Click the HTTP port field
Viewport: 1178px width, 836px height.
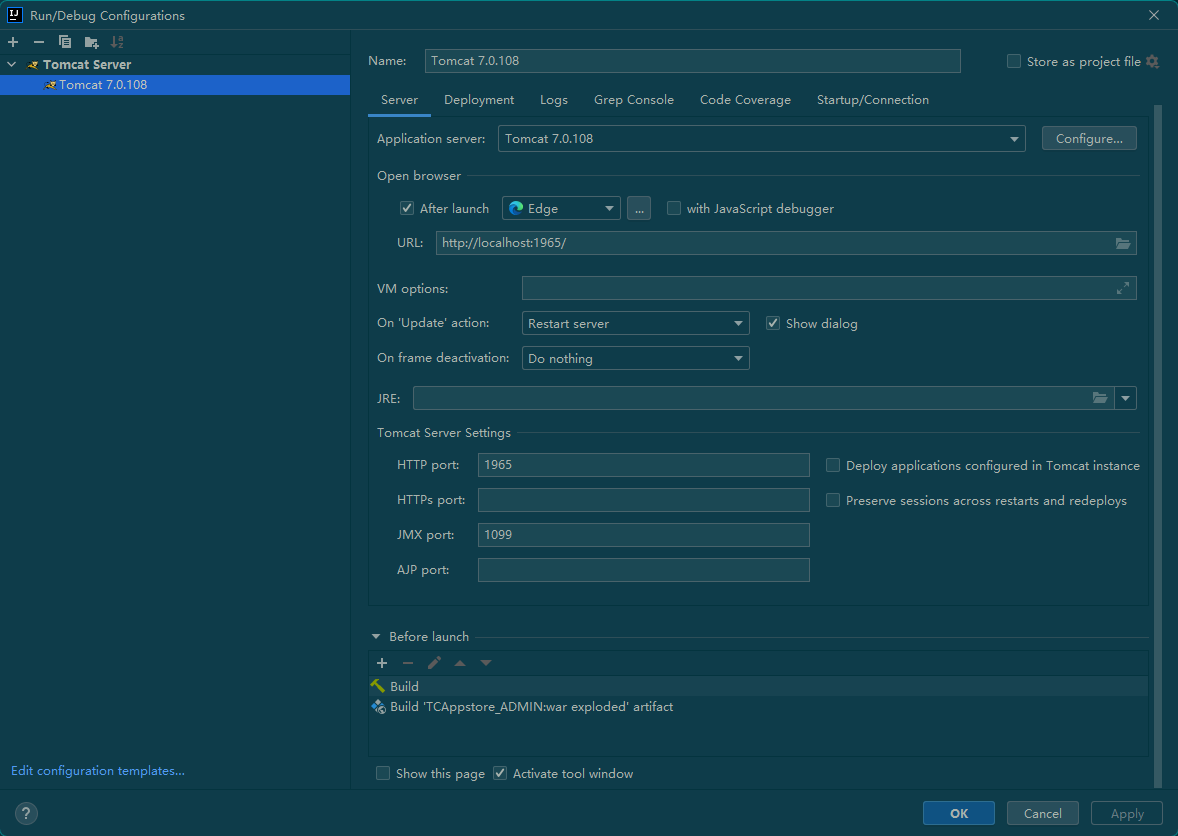[643, 465]
